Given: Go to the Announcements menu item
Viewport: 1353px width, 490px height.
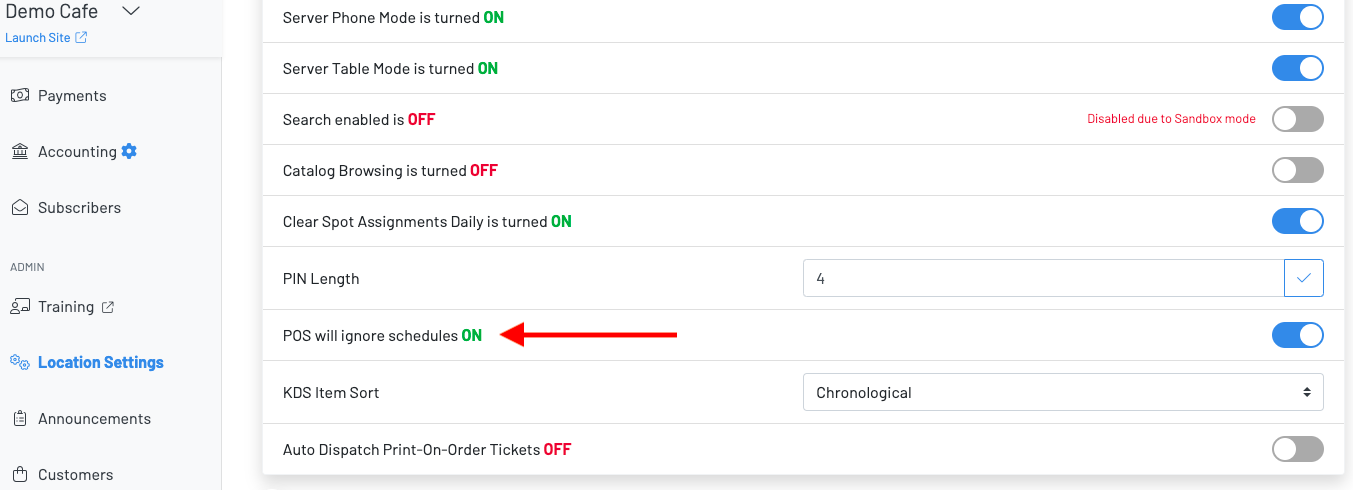Looking at the screenshot, I should pos(94,419).
